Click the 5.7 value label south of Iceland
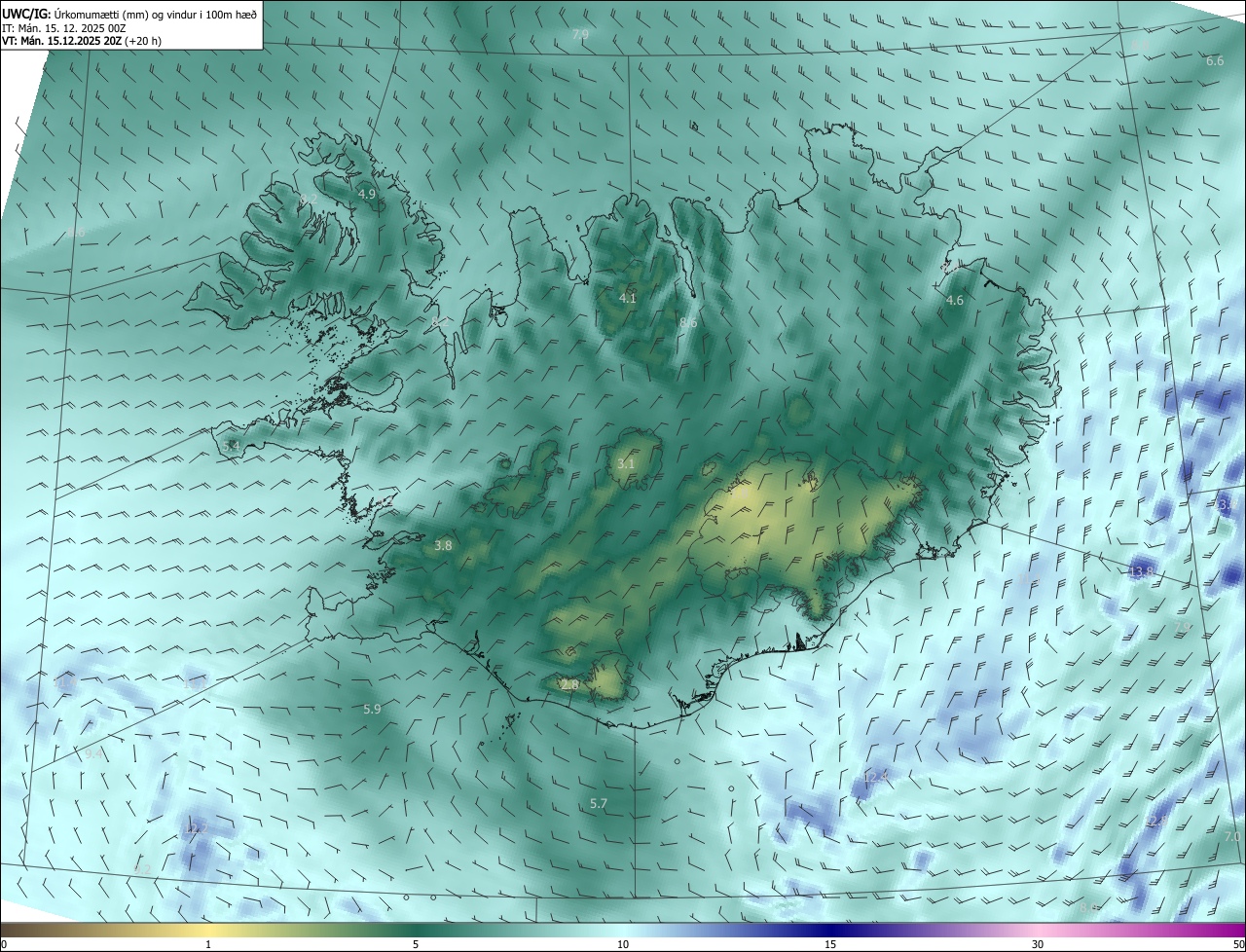The height and width of the screenshot is (952, 1246). click(599, 804)
